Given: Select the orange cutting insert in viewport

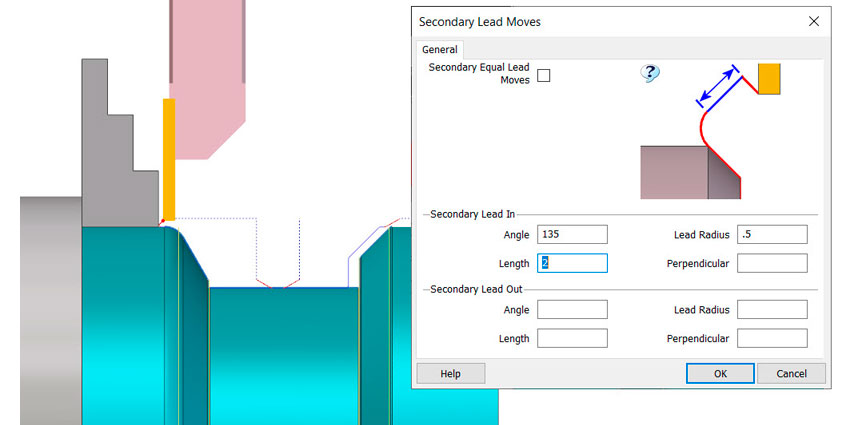Looking at the screenshot, I should tap(169, 160).
